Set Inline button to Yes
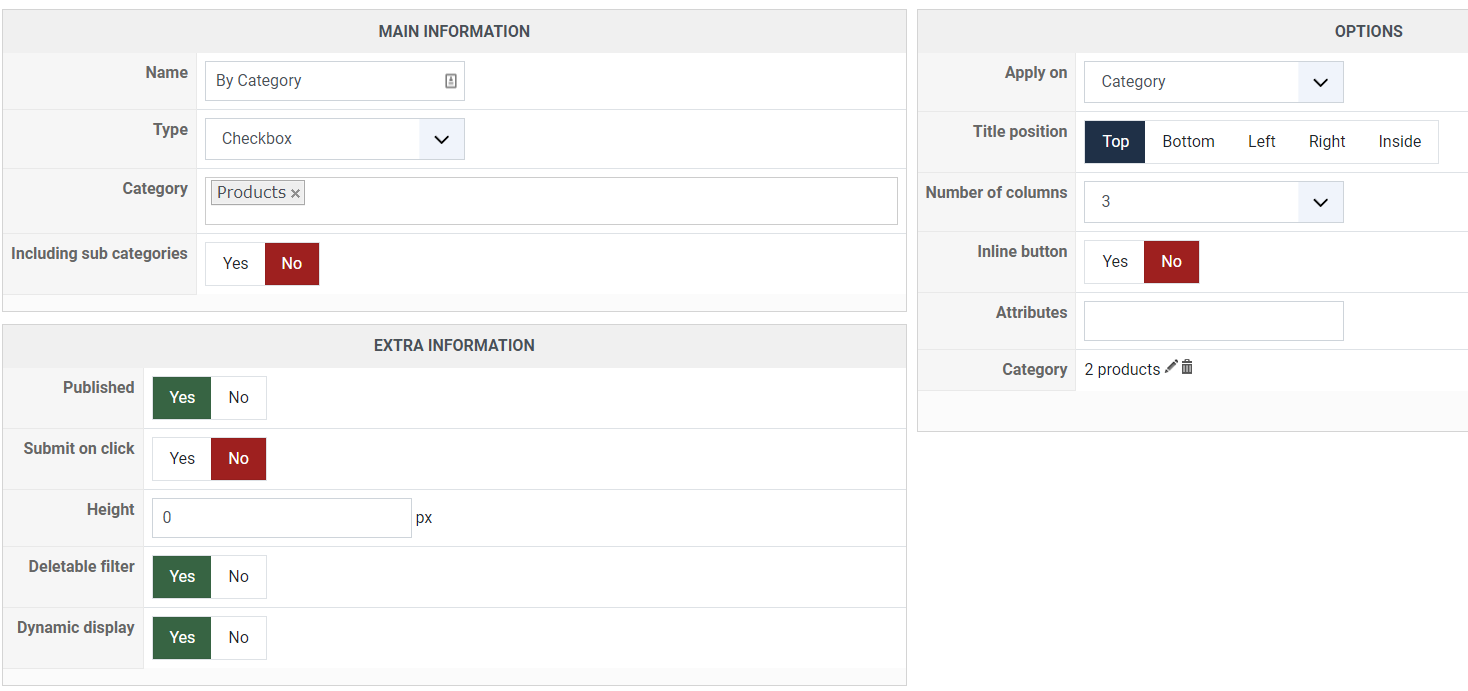 coord(1115,262)
